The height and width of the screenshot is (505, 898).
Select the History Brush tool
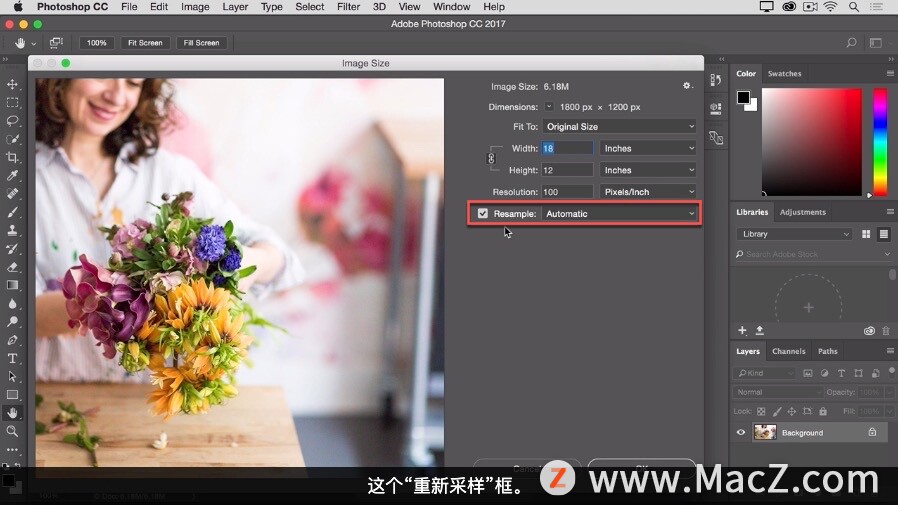[12, 248]
